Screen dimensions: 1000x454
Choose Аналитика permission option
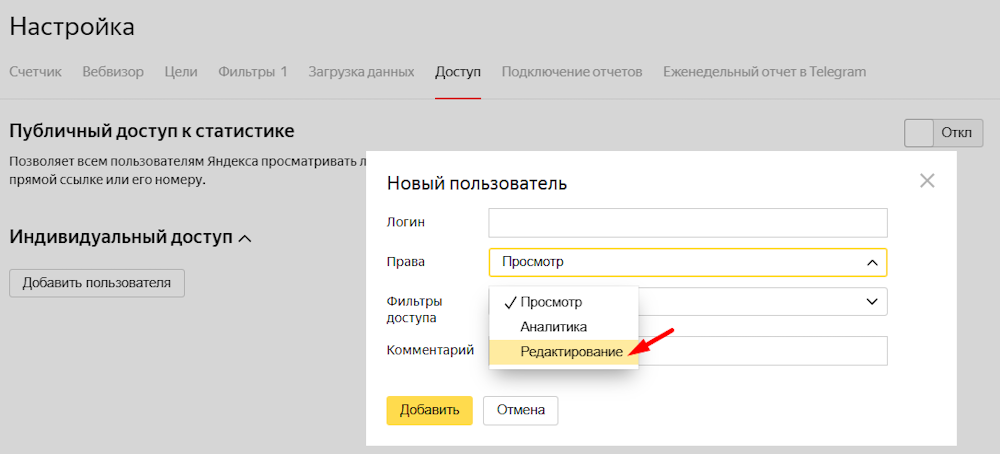coord(553,327)
